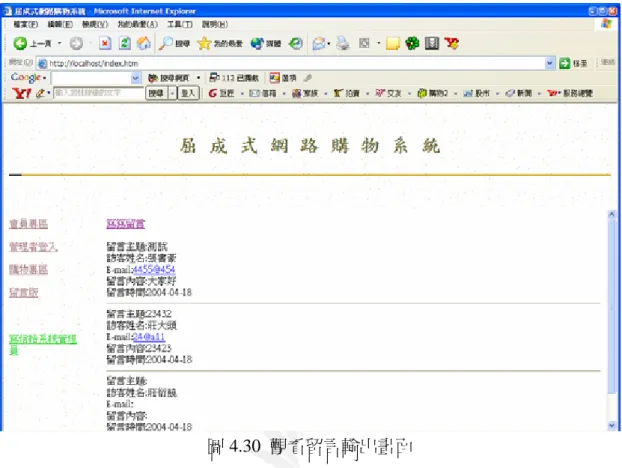Click the grey square book icon in toolbar
Image resolution: width=622 pixels, height=468 pixels.
click(x=432, y=43)
